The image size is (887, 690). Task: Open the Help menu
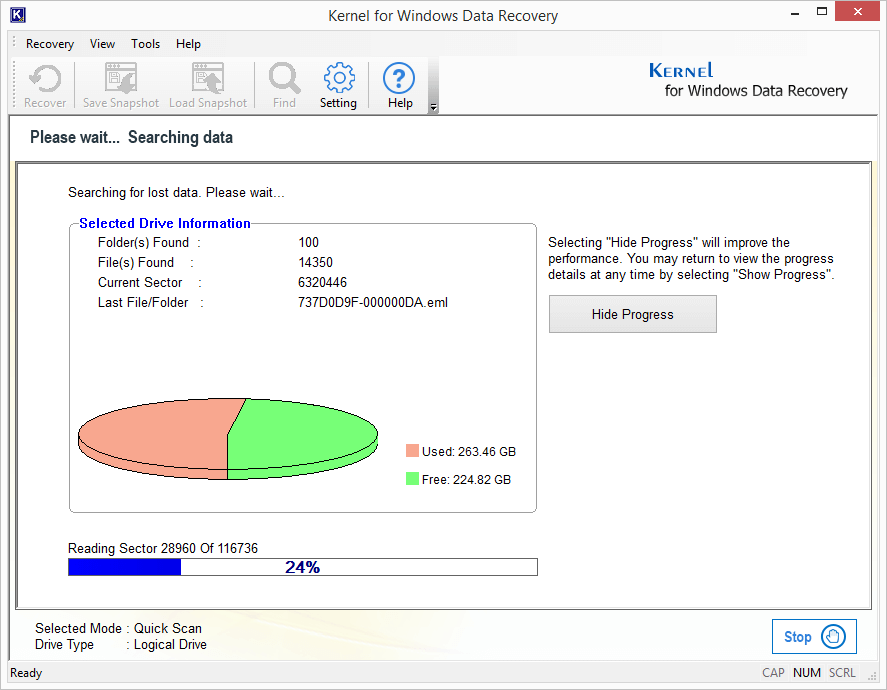click(x=188, y=44)
